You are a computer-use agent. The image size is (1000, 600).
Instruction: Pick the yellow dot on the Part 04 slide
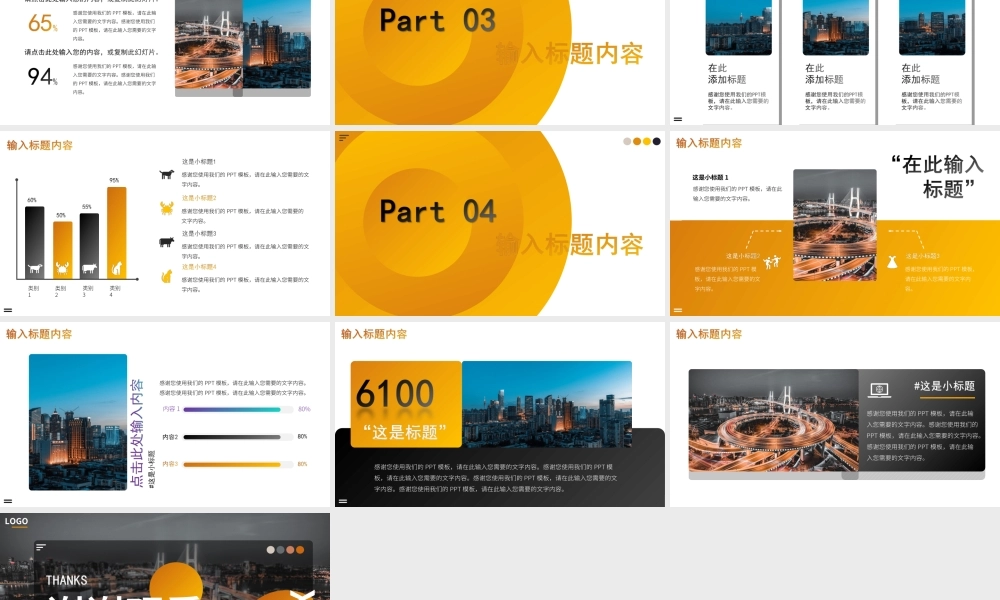pos(647,142)
